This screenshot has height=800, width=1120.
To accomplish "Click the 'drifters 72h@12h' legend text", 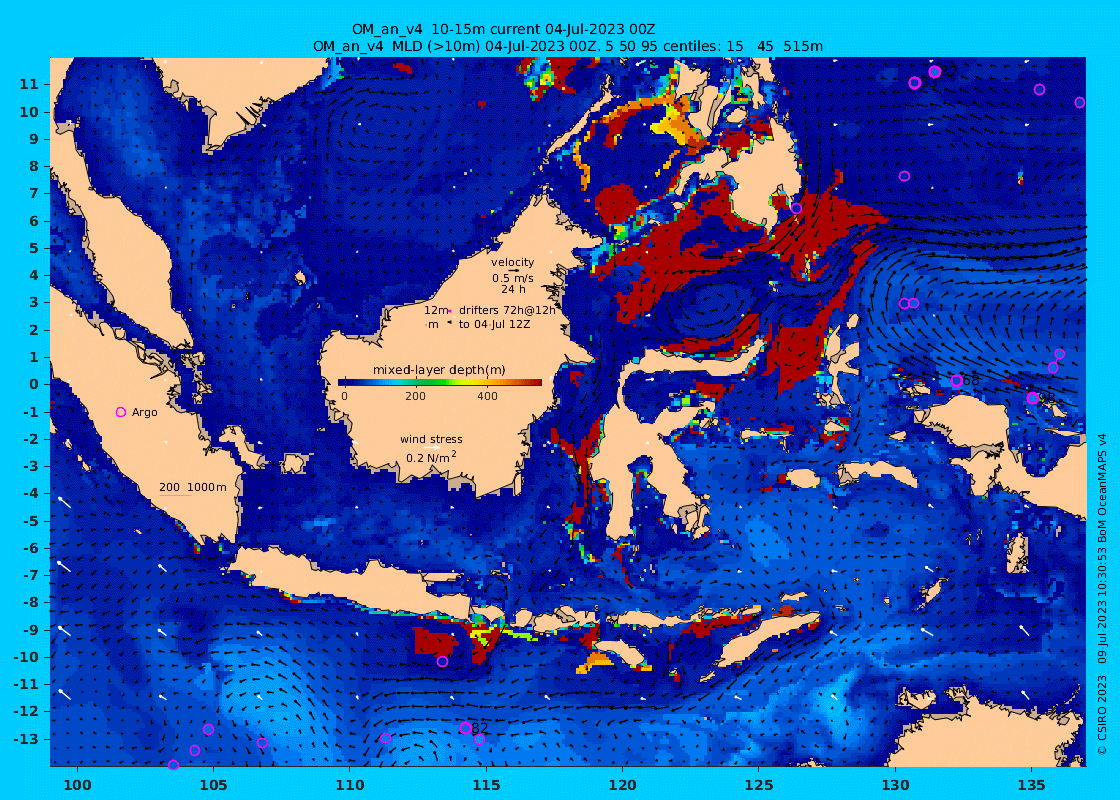I will click(507, 310).
